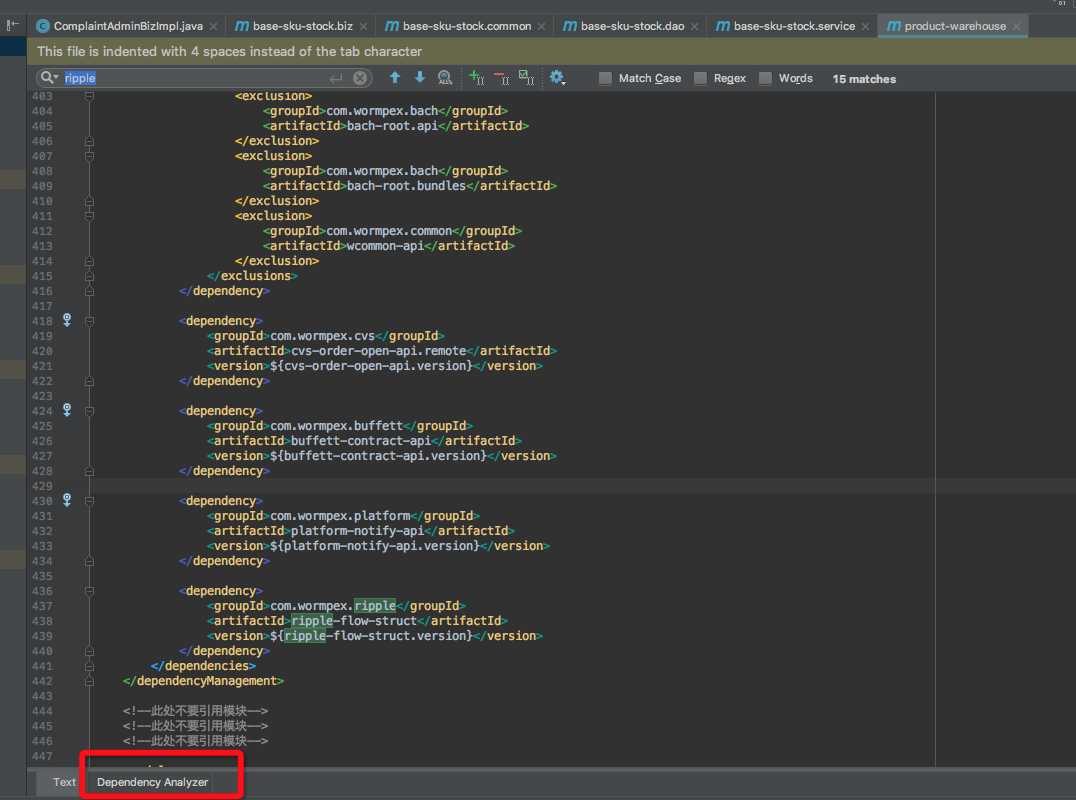The image size is (1076, 800).
Task: Clear the search text with the X icon
Action: point(360,78)
